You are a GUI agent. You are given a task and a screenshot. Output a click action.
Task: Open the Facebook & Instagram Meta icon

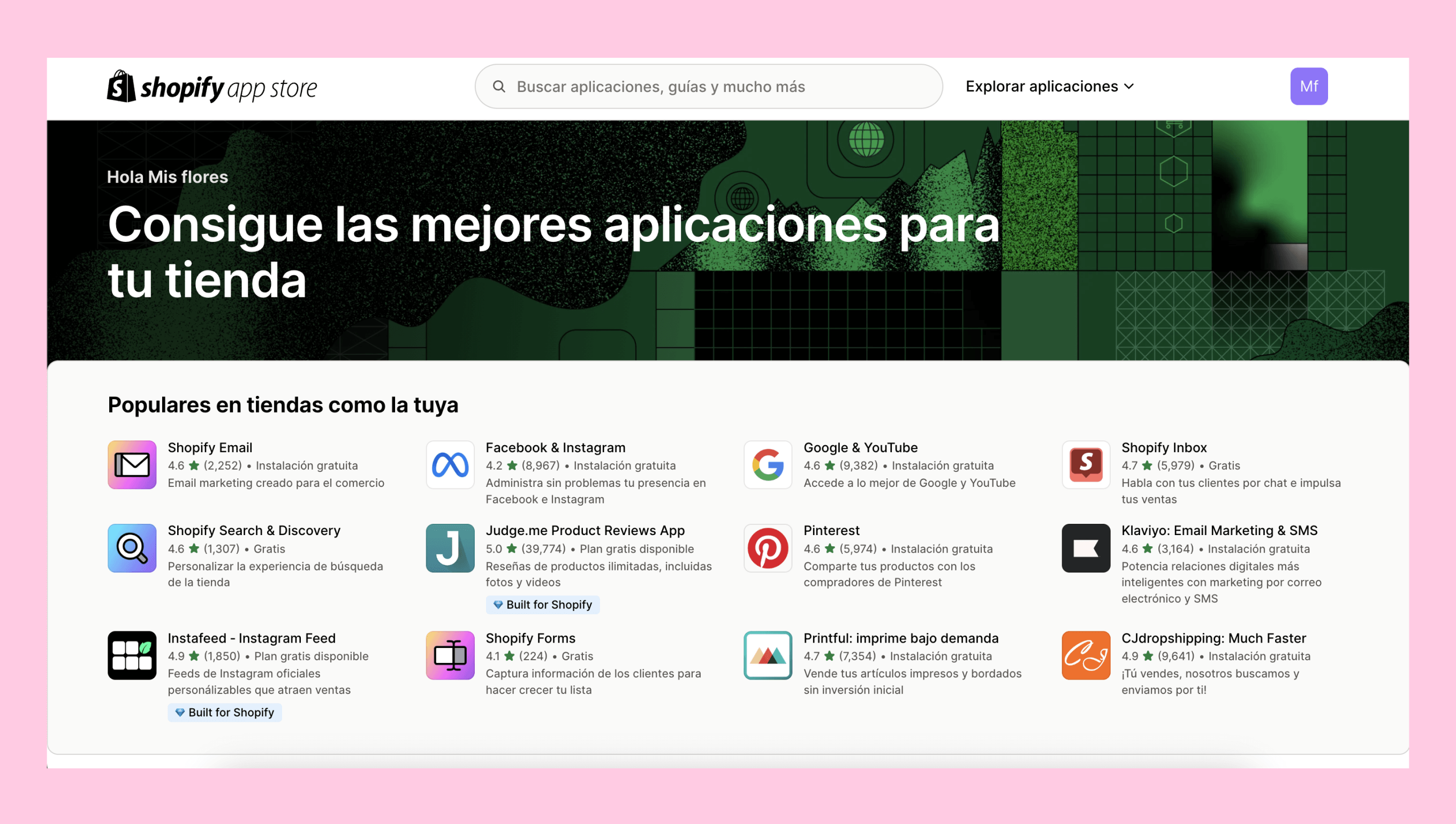tap(450, 464)
